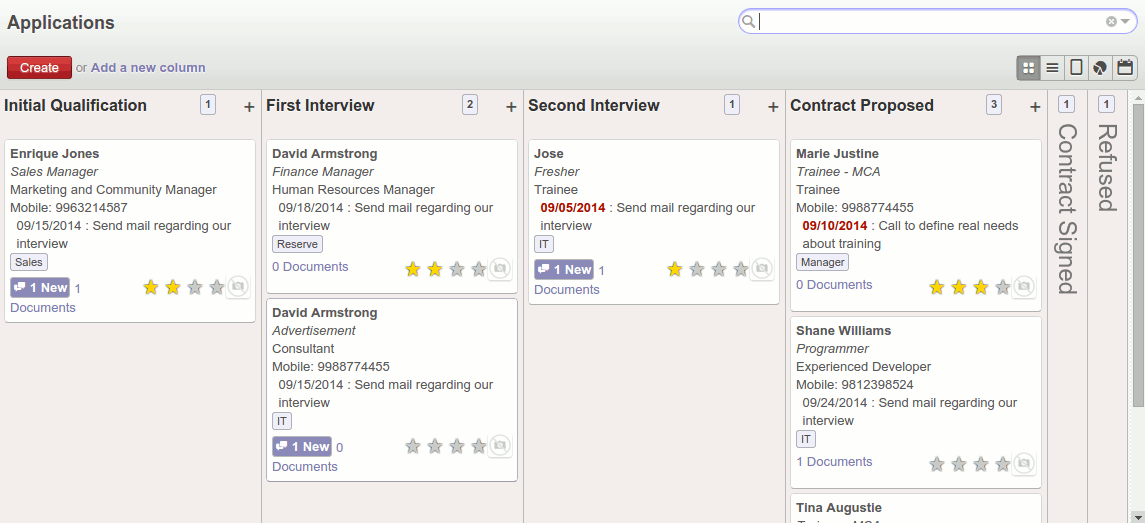Image resolution: width=1145 pixels, height=523 pixels.
Task: Add a card in the Initial Qualification column
Action: 249,107
